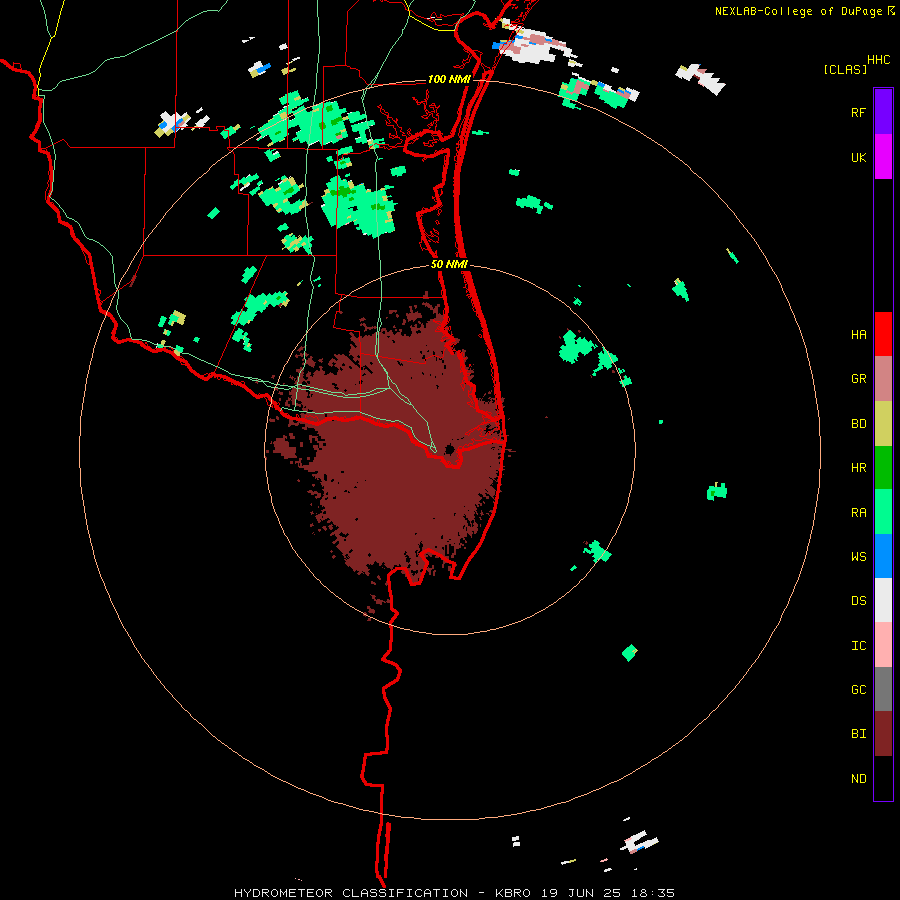Click the GC legend label

(x=858, y=690)
